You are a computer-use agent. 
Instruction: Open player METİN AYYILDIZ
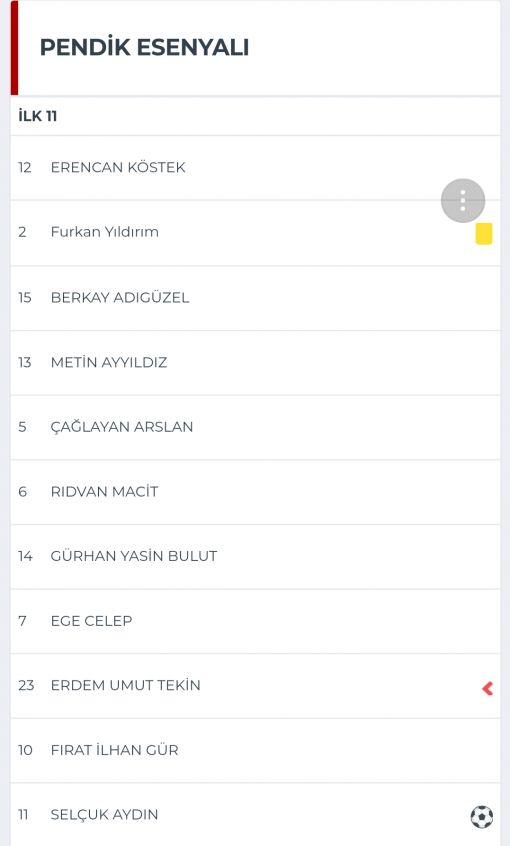tap(255, 363)
